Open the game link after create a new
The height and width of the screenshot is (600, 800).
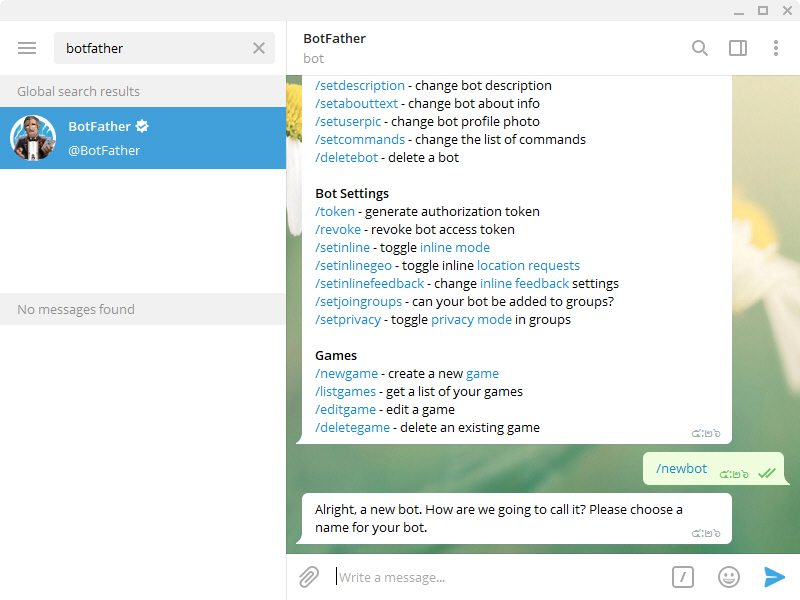[482, 374]
